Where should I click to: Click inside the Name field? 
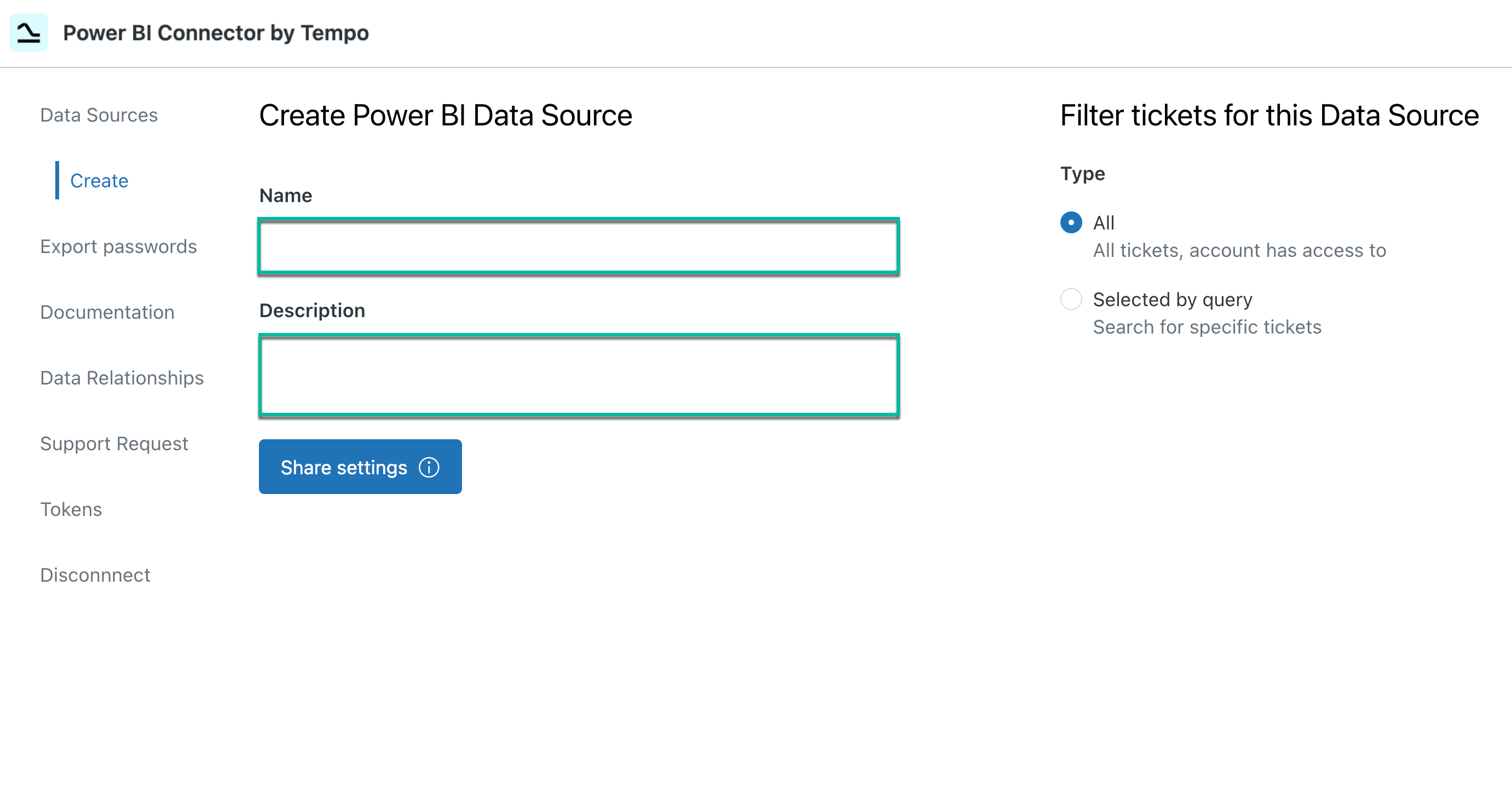(x=578, y=246)
